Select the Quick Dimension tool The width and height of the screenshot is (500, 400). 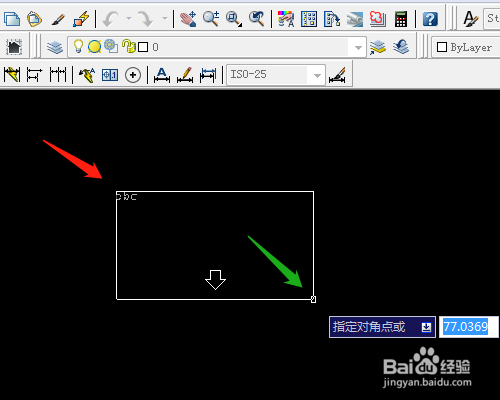[x=12, y=74]
